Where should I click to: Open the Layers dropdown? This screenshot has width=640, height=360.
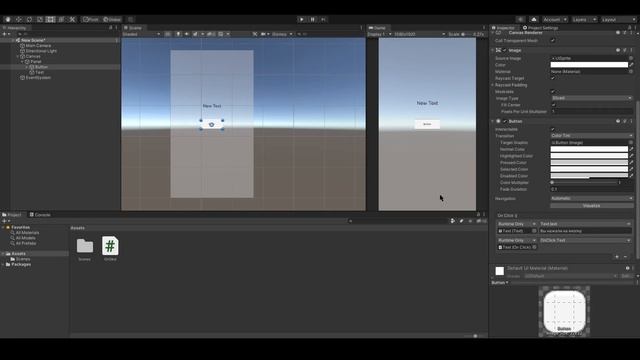click(584, 19)
